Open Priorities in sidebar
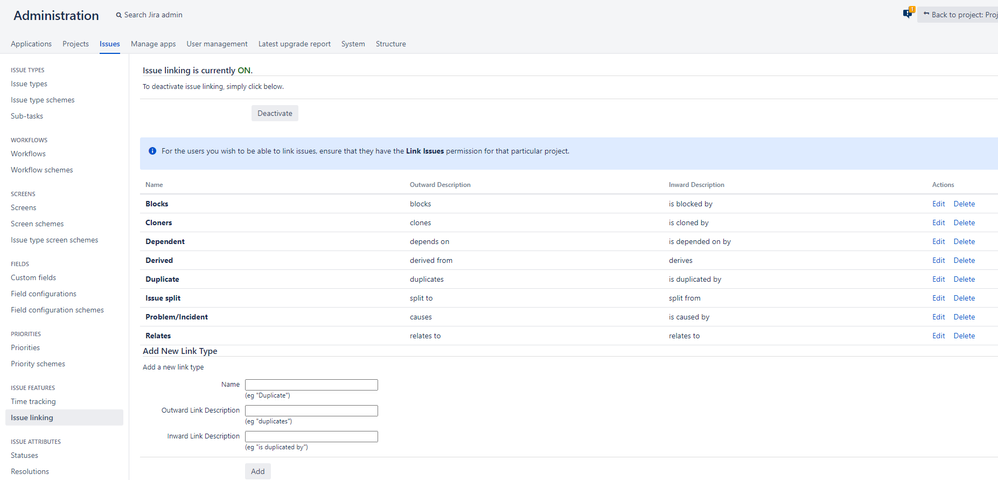Viewport: 998px width, 480px height. [25, 348]
